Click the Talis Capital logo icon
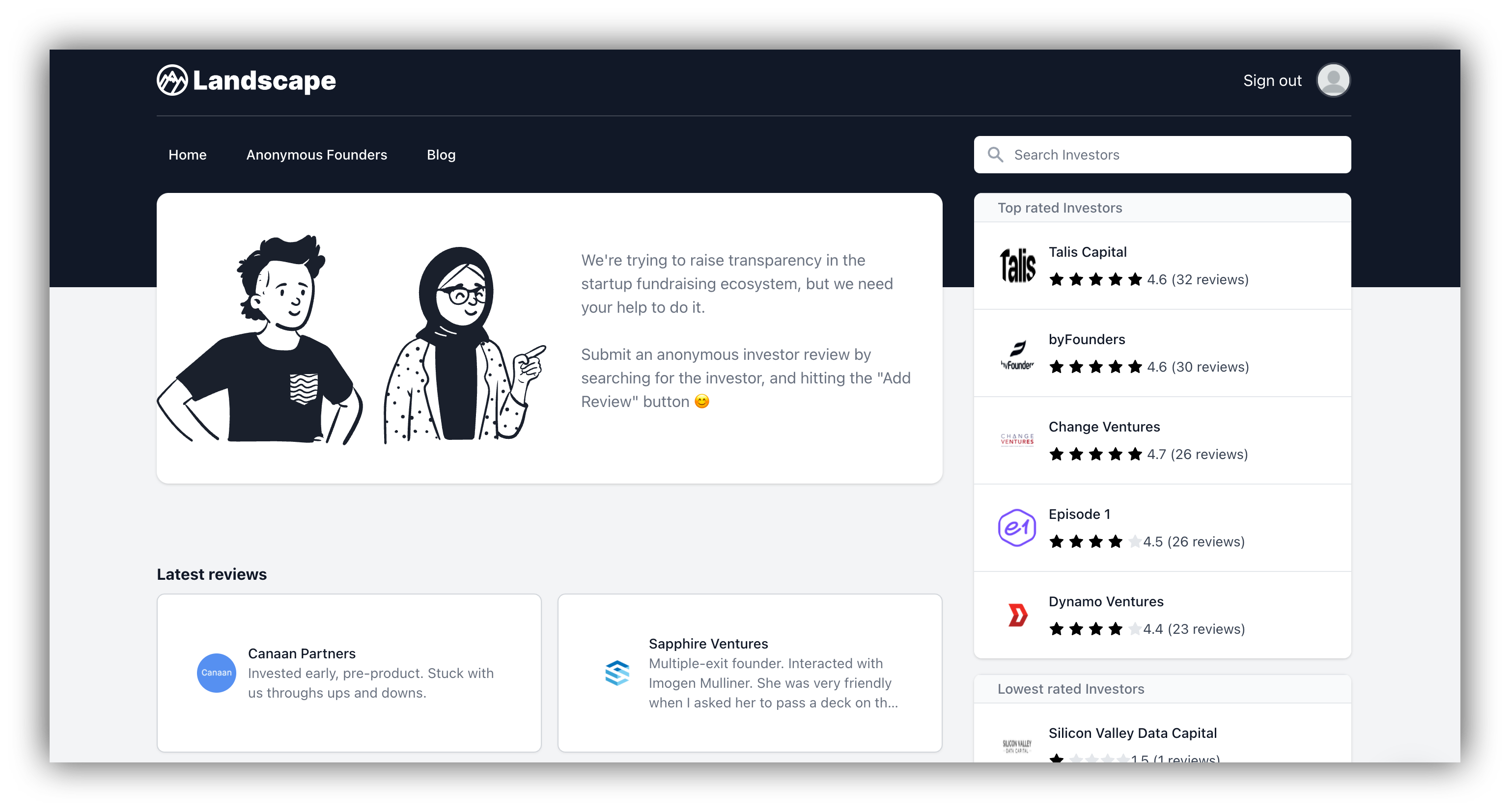 tap(1016, 265)
